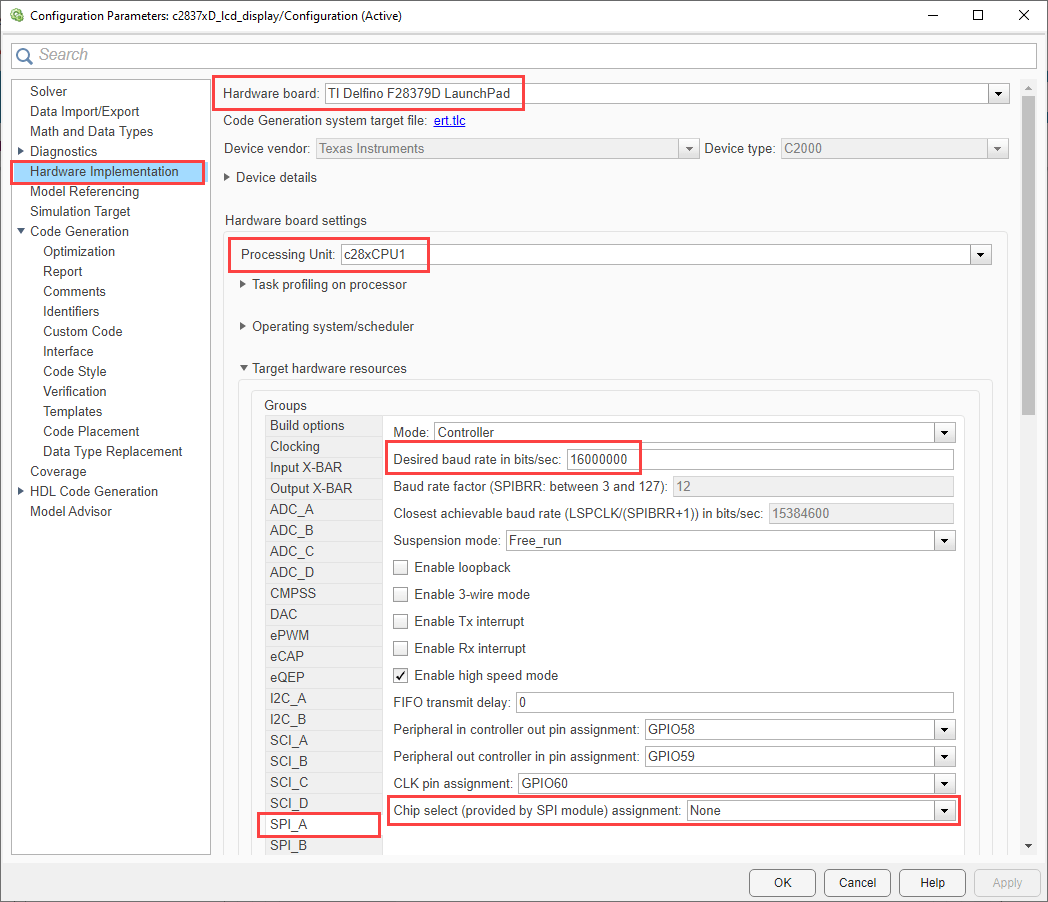
Task: Select Simulation Target pane
Action: click(80, 211)
